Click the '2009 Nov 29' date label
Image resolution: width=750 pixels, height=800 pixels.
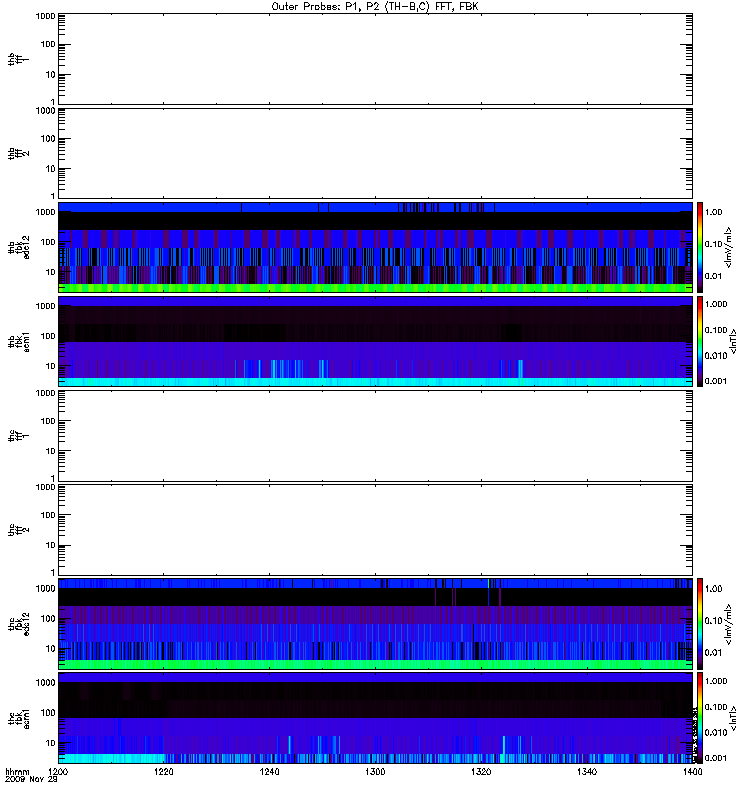pos(31,780)
